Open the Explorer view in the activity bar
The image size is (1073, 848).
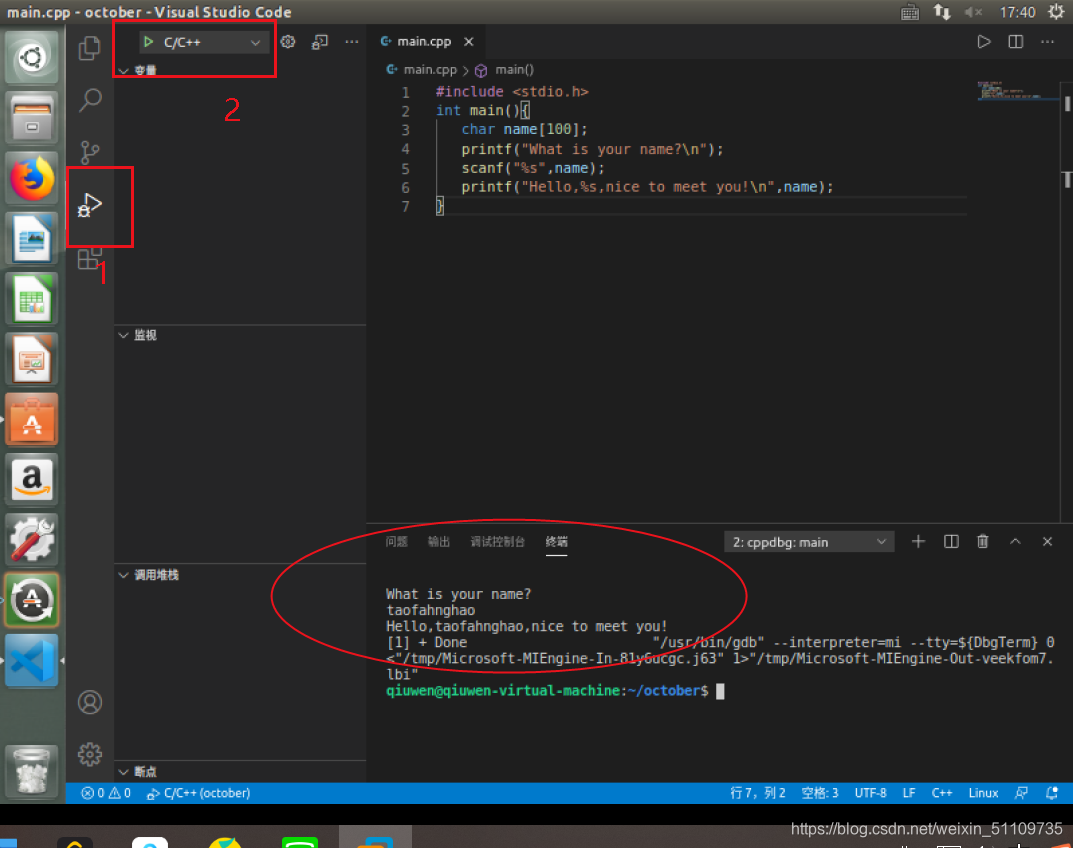click(x=90, y=48)
